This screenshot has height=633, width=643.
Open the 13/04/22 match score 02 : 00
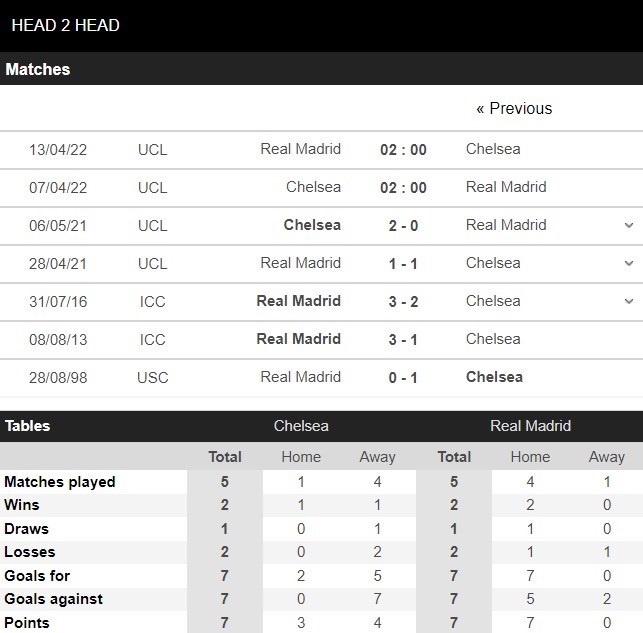point(403,150)
